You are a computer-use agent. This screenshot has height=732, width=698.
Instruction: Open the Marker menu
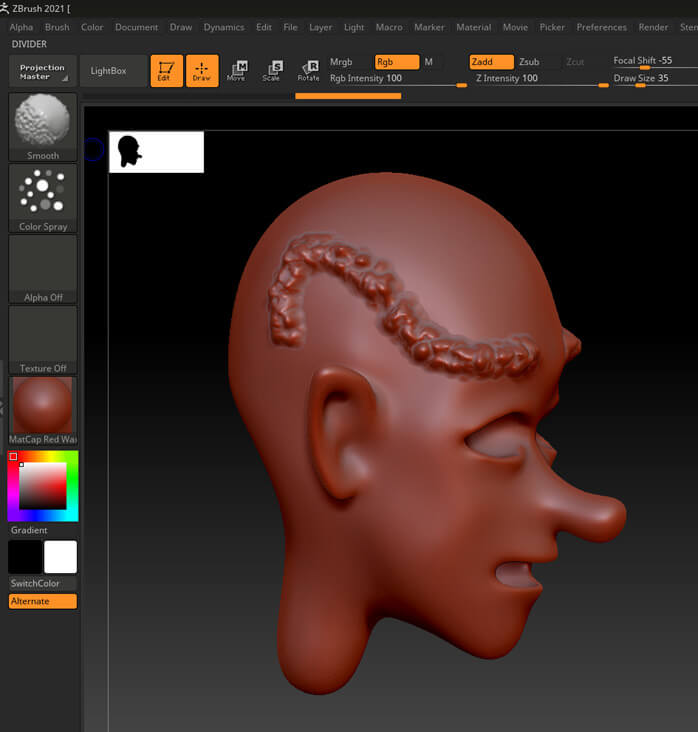click(429, 28)
